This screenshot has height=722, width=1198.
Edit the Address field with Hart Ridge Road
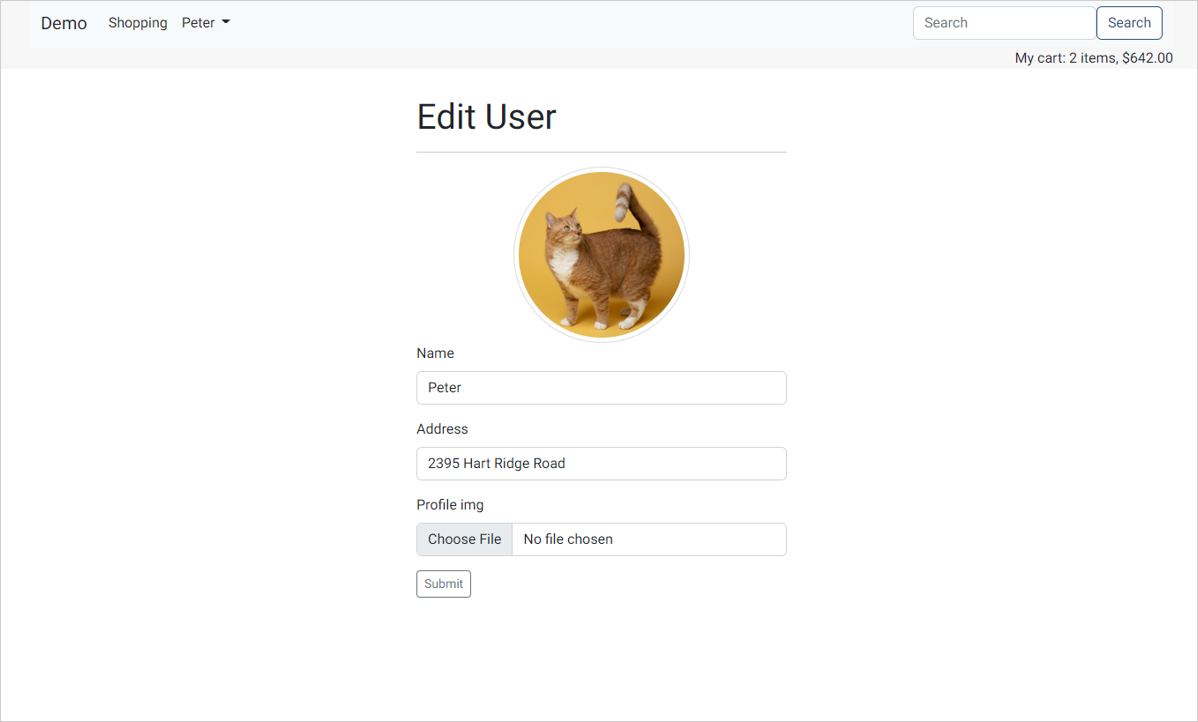(601, 464)
